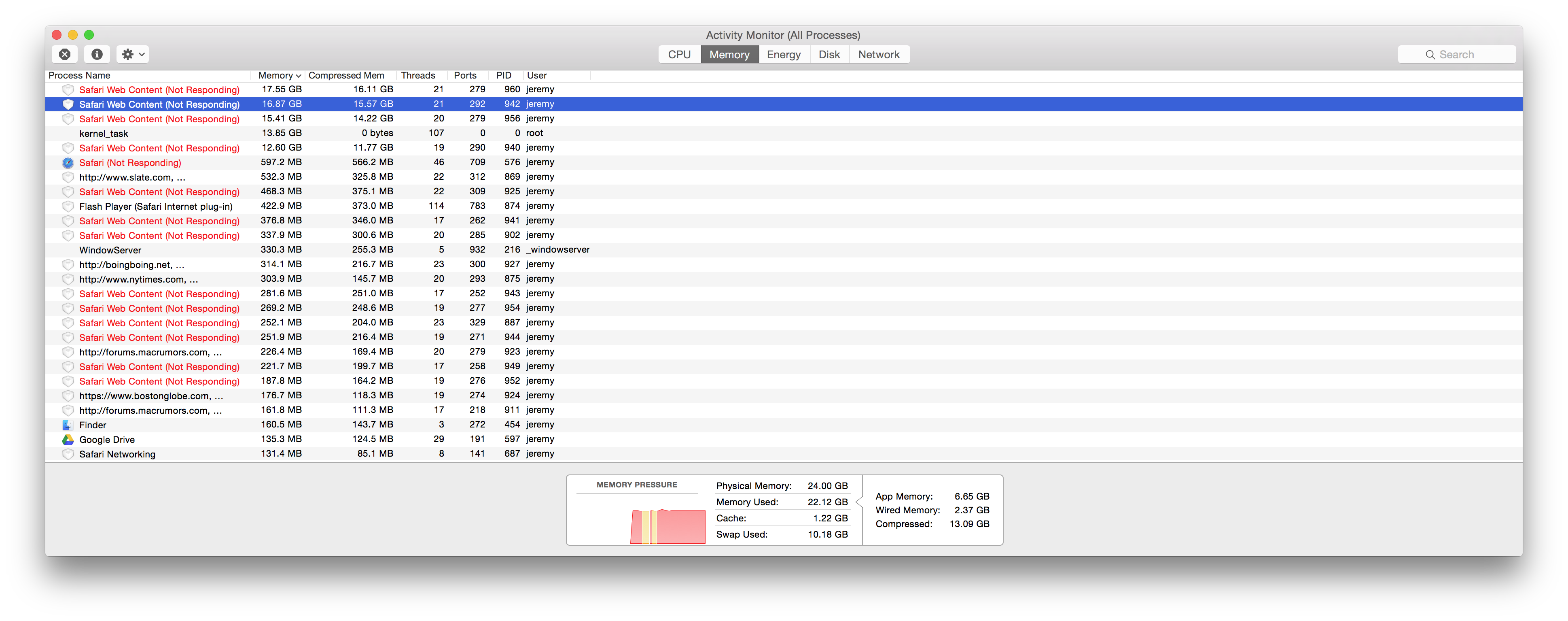
Task: Click the Swap Used 10.18 GB value
Action: (827, 534)
